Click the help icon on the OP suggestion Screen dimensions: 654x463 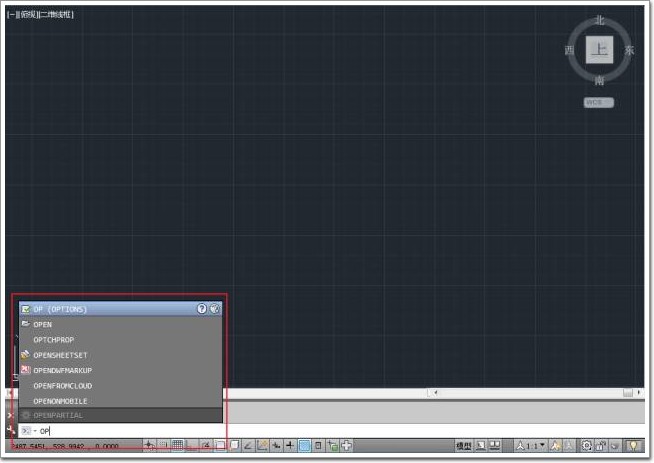[201, 309]
